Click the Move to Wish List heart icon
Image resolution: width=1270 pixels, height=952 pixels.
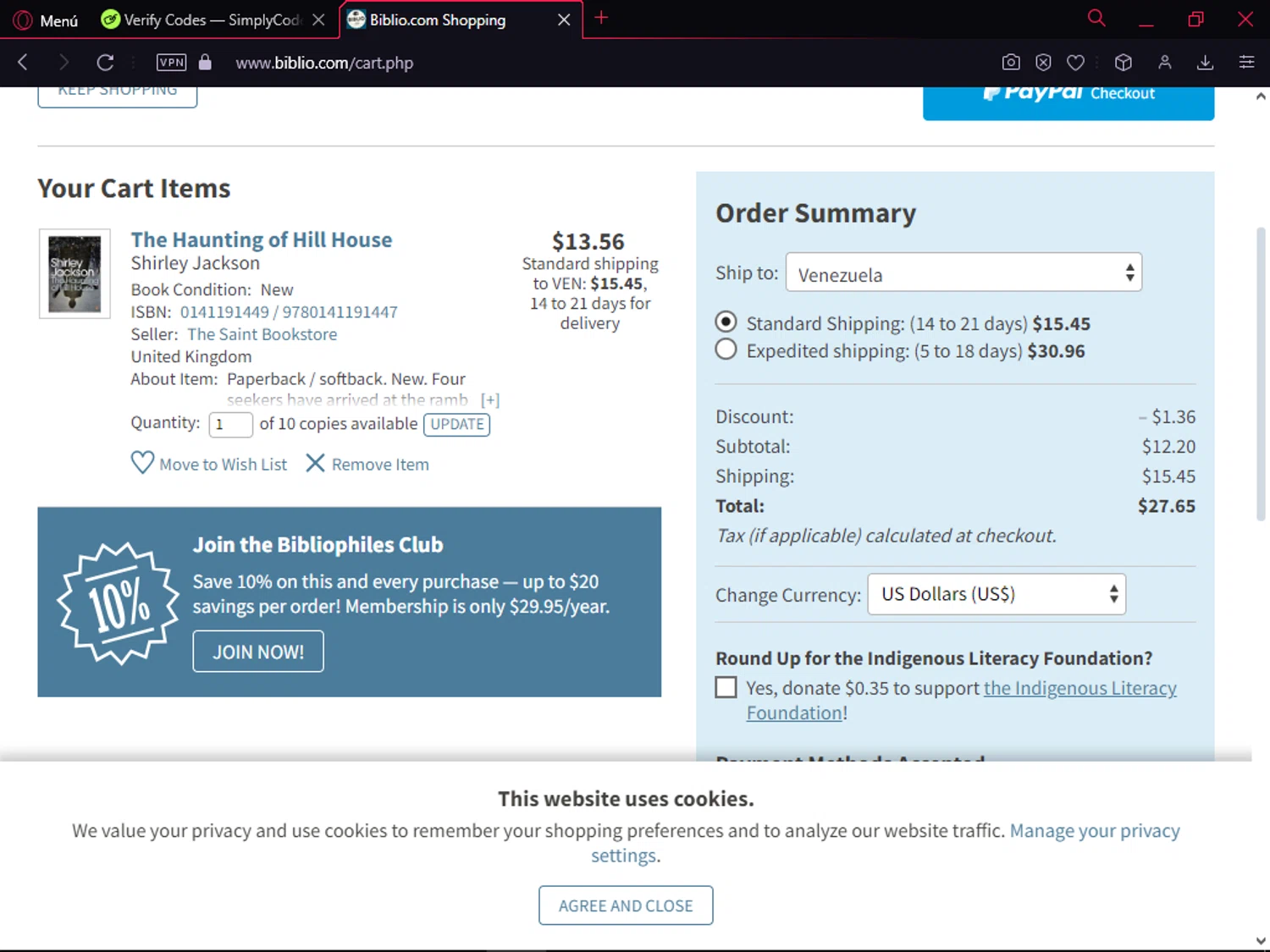click(x=142, y=463)
